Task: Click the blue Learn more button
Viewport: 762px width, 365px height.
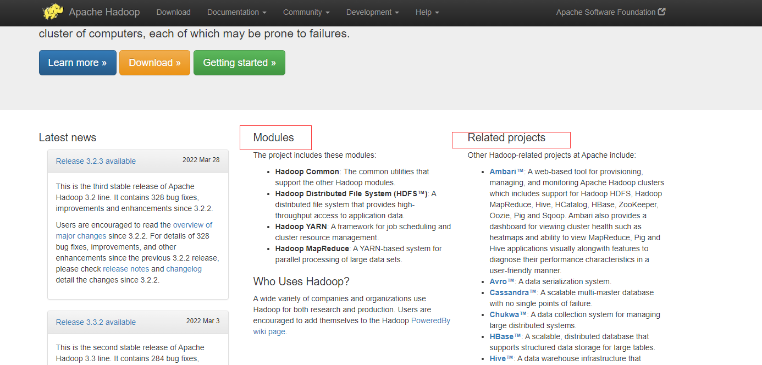Action: [78, 63]
